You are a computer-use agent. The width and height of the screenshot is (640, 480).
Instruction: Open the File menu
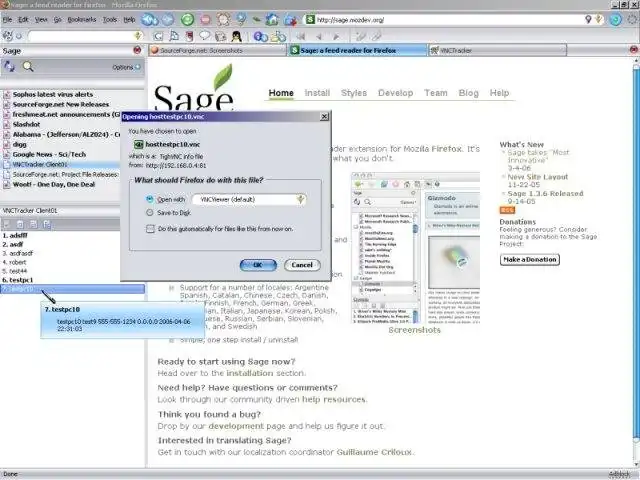coord(7,19)
